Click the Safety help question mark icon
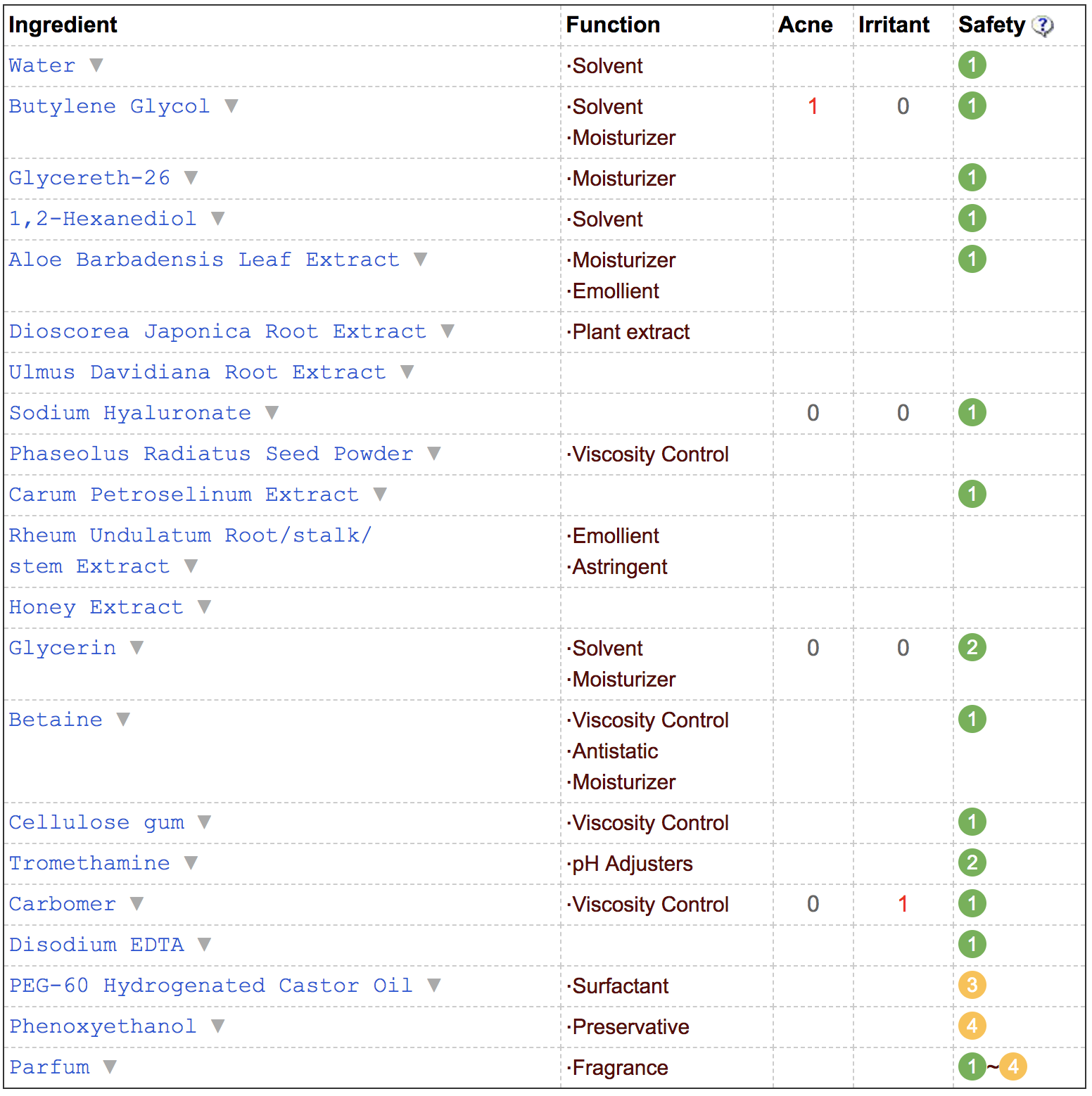1092x1096 pixels. tap(1042, 26)
